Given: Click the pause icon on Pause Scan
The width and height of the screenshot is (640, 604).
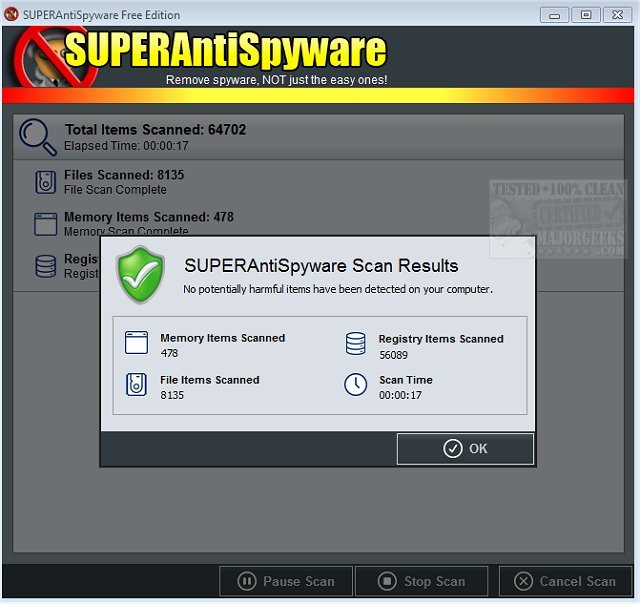Looking at the screenshot, I should pyautogui.click(x=247, y=581).
